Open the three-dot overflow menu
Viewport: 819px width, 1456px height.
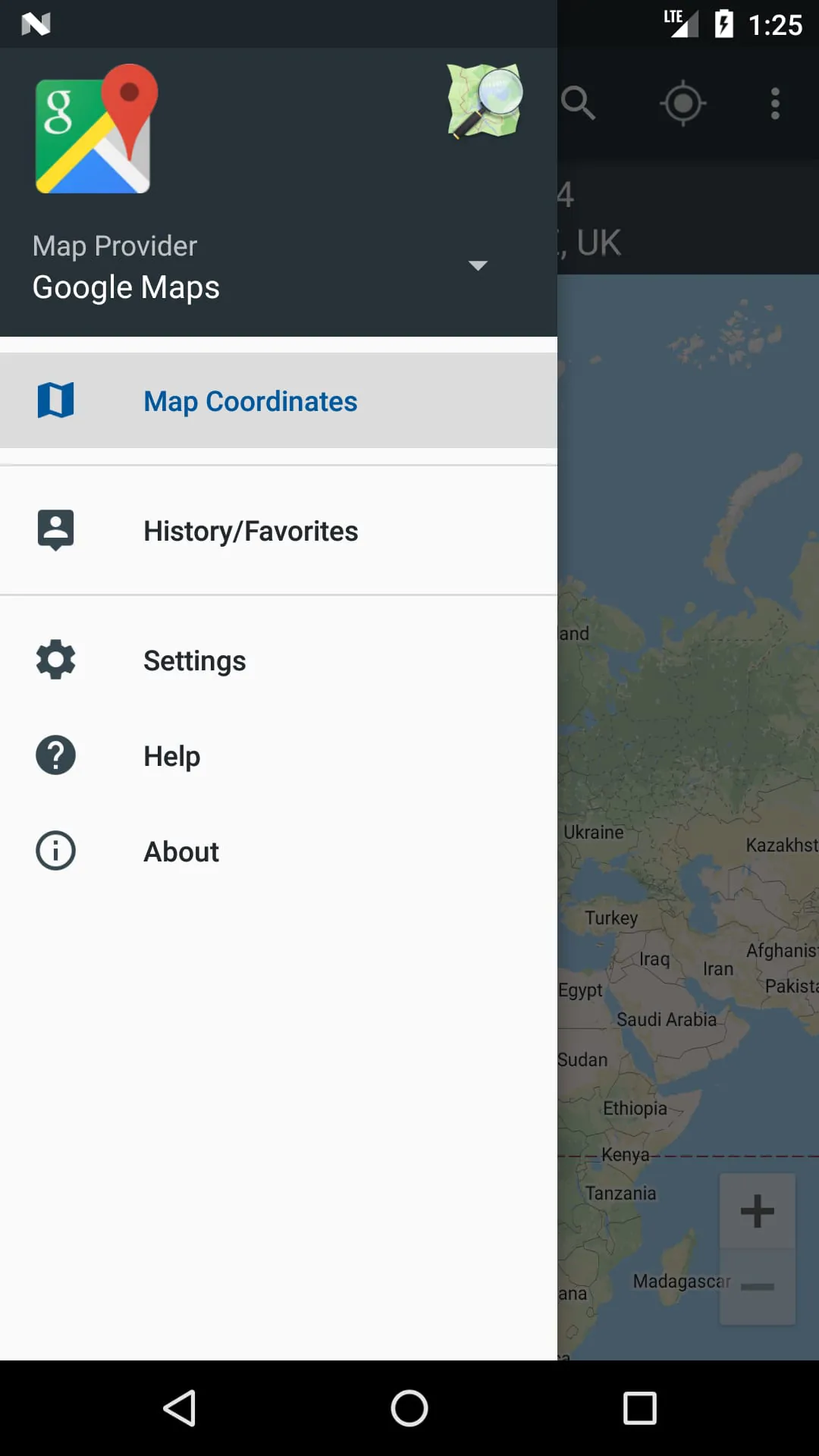(774, 102)
